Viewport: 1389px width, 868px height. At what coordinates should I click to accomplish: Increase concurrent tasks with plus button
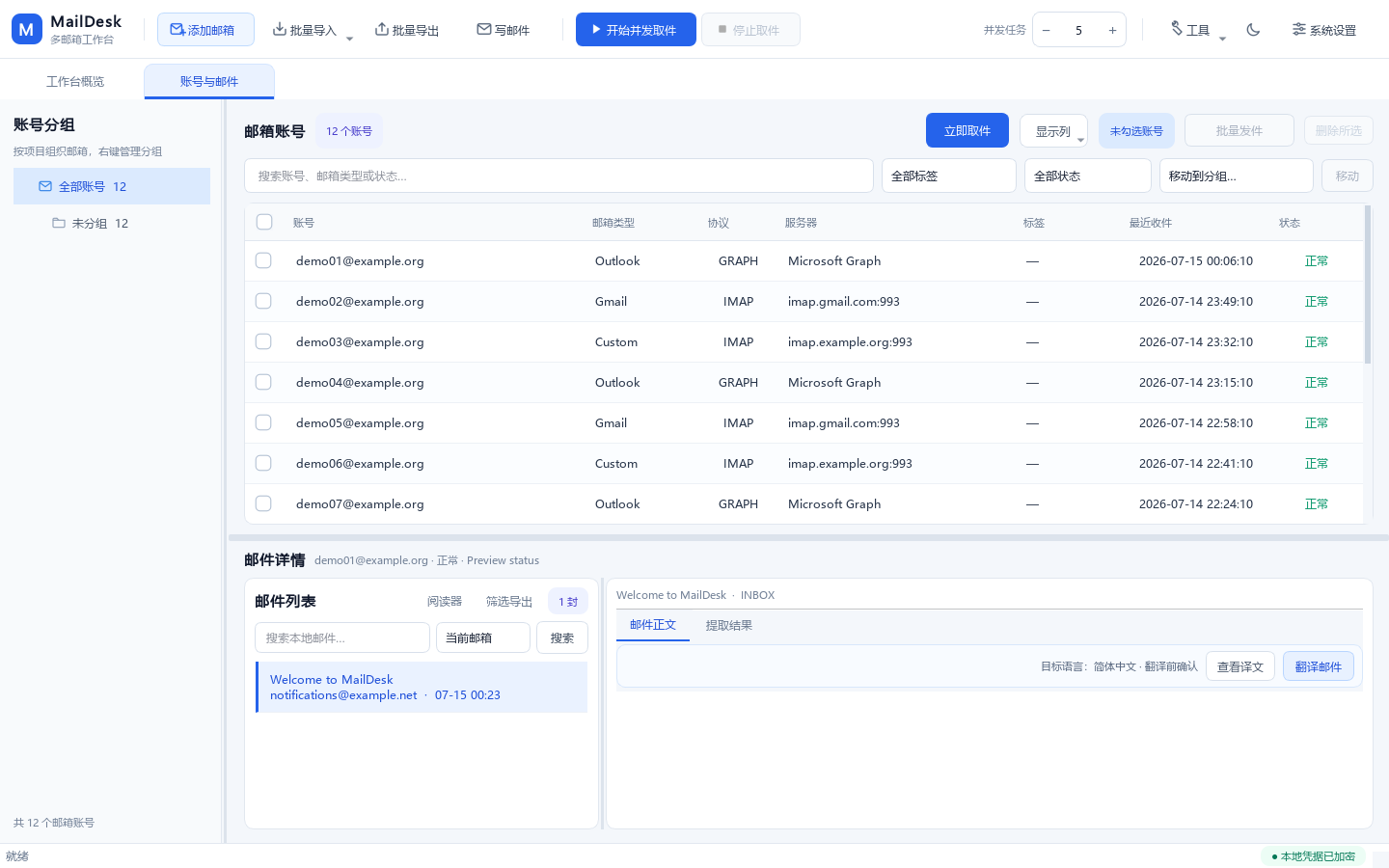pos(1112,30)
